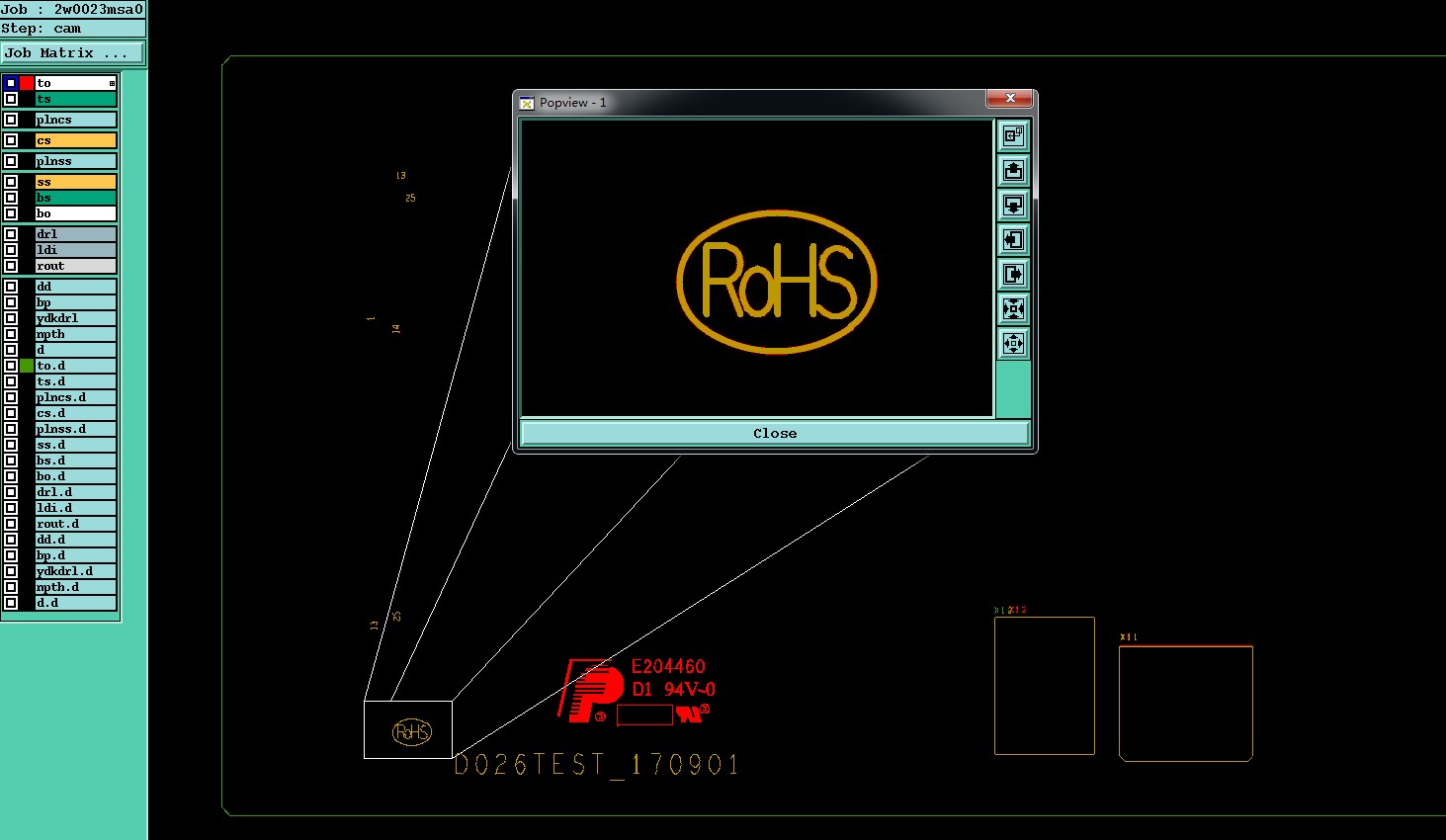This screenshot has height=840, width=1446.
Task: Close the Popview window with the Close button
Action: pos(775,433)
